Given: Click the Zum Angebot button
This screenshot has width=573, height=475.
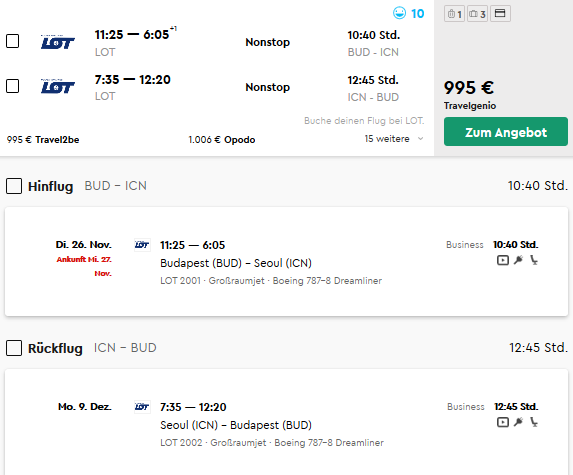Looking at the screenshot, I should coord(506,132).
